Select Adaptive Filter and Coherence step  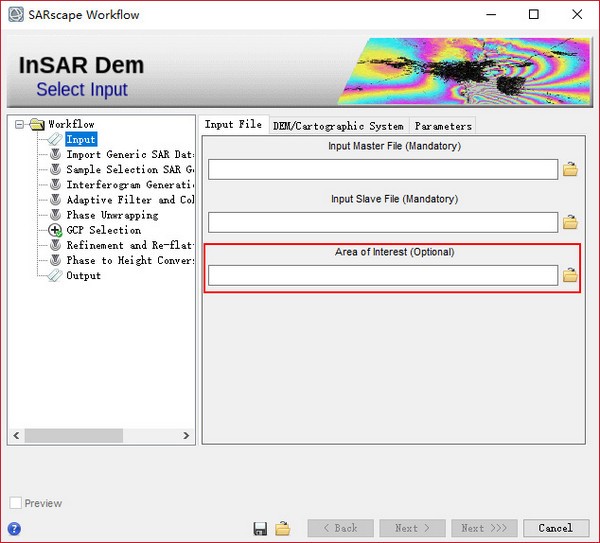point(130,200)
